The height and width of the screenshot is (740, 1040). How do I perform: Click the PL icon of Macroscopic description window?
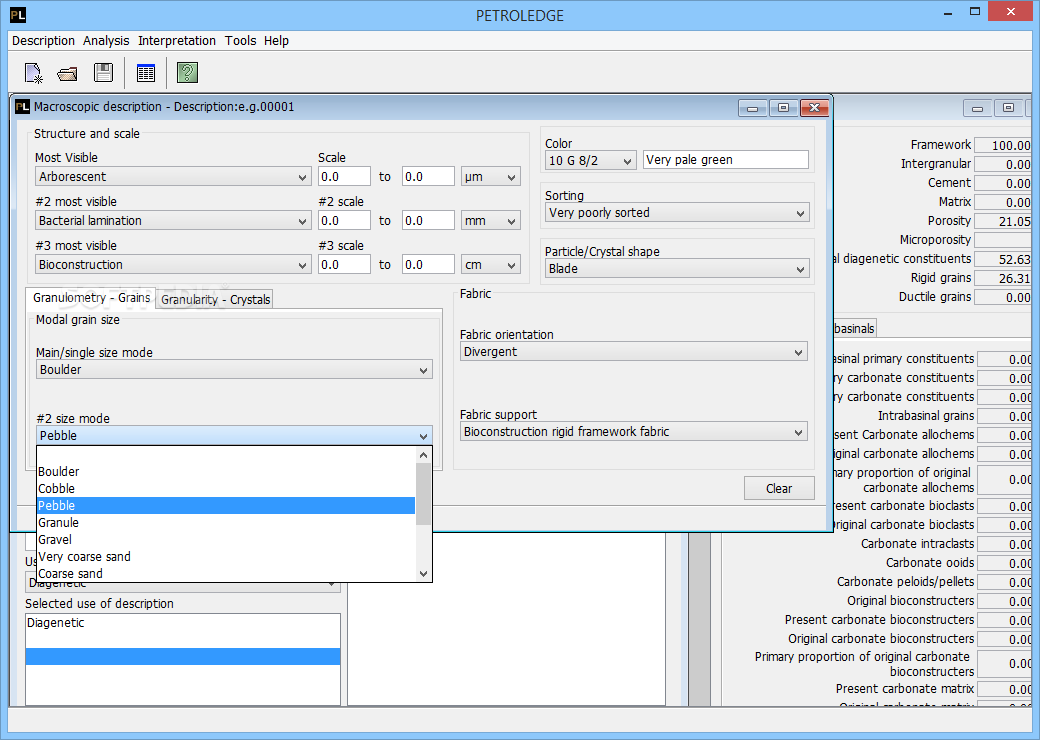23,107
